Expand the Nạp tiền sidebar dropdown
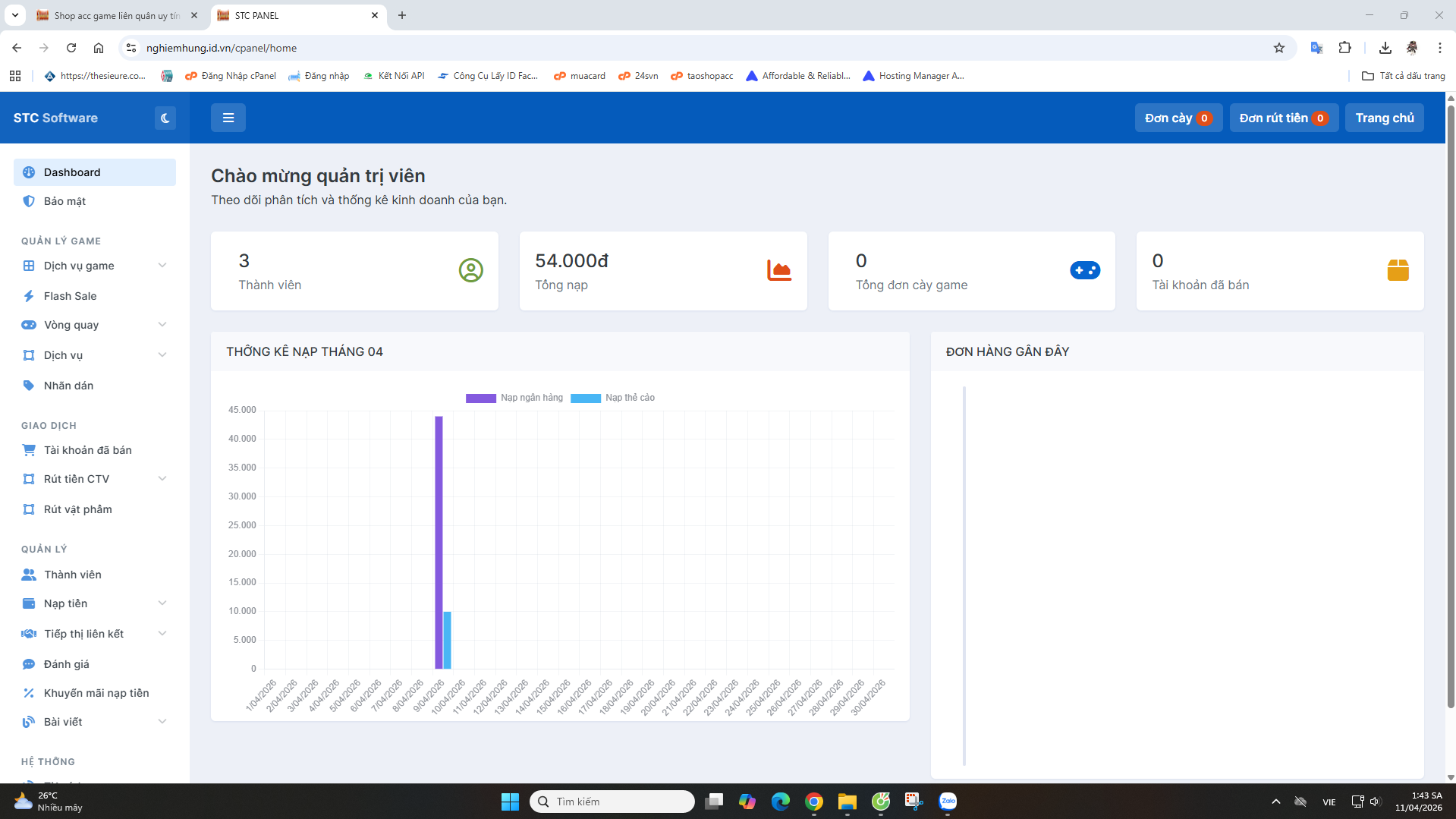The image size is (1456, 819). (x=162, y=603)
